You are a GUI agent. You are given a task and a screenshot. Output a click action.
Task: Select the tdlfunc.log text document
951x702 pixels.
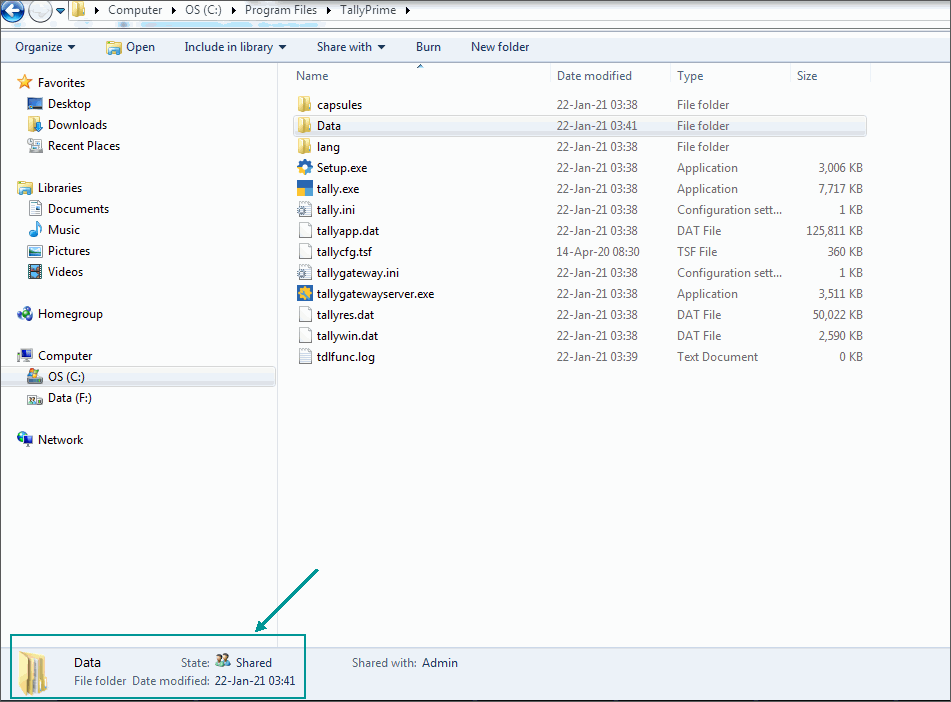click(346, 357)
